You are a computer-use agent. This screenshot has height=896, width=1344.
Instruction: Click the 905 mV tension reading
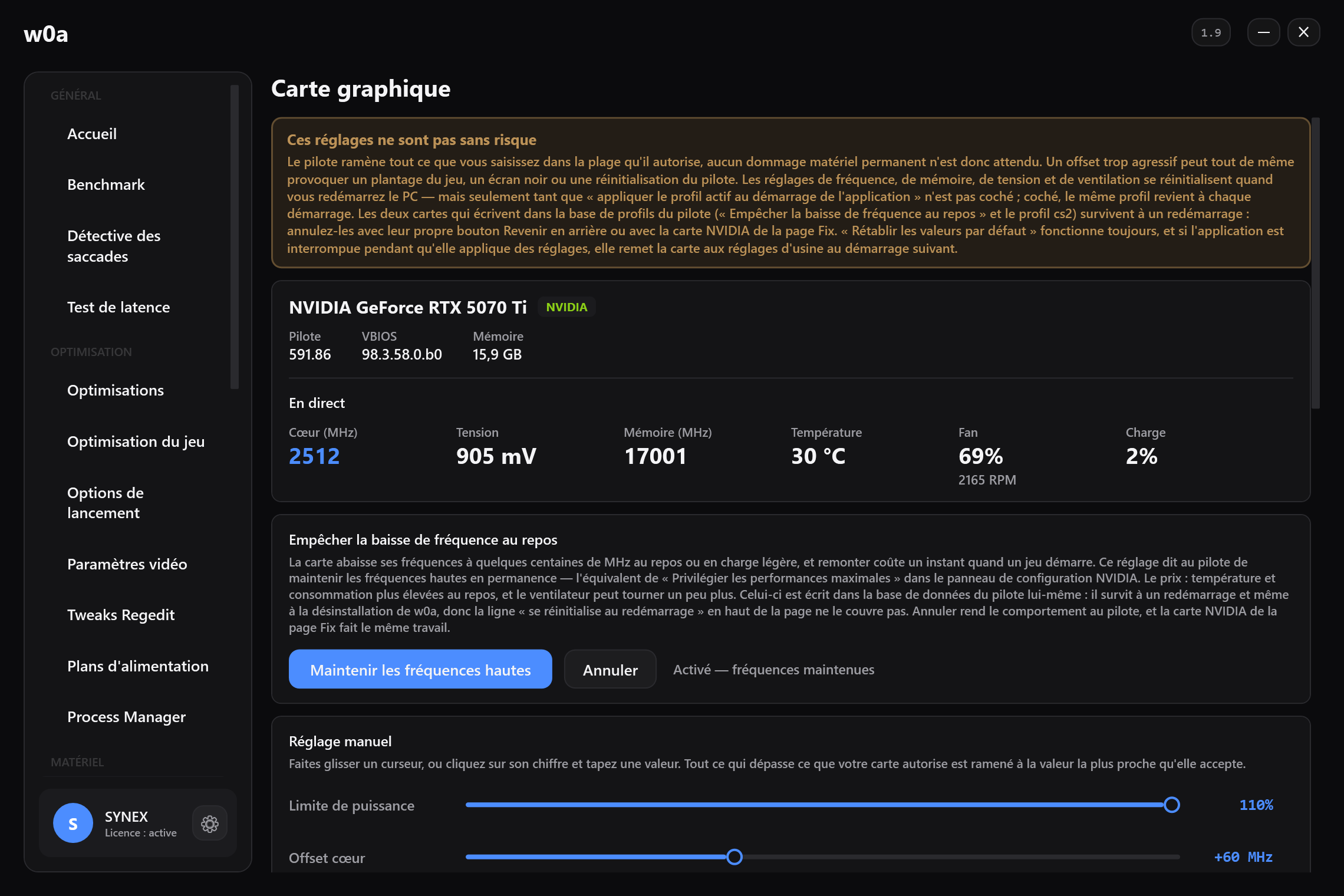click(x=496, y=456)
